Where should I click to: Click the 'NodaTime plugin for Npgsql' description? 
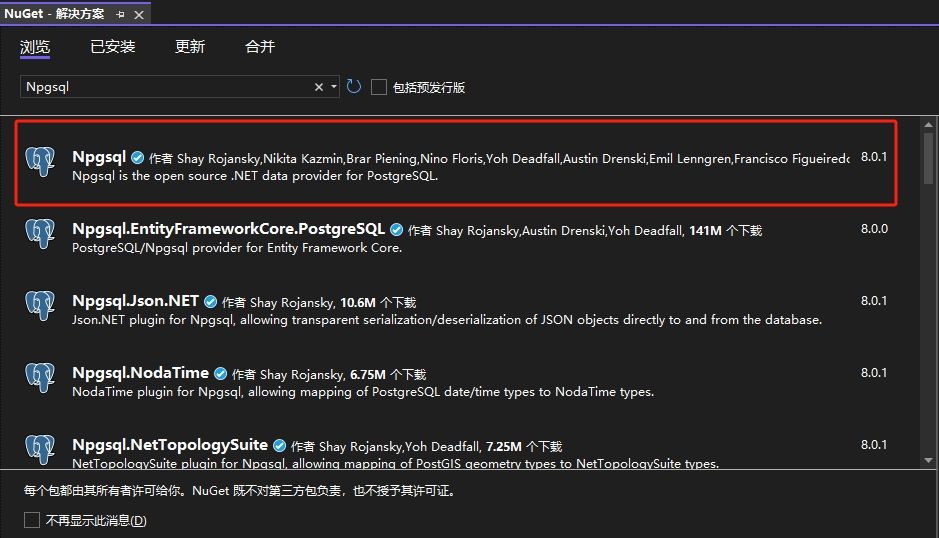363,392
